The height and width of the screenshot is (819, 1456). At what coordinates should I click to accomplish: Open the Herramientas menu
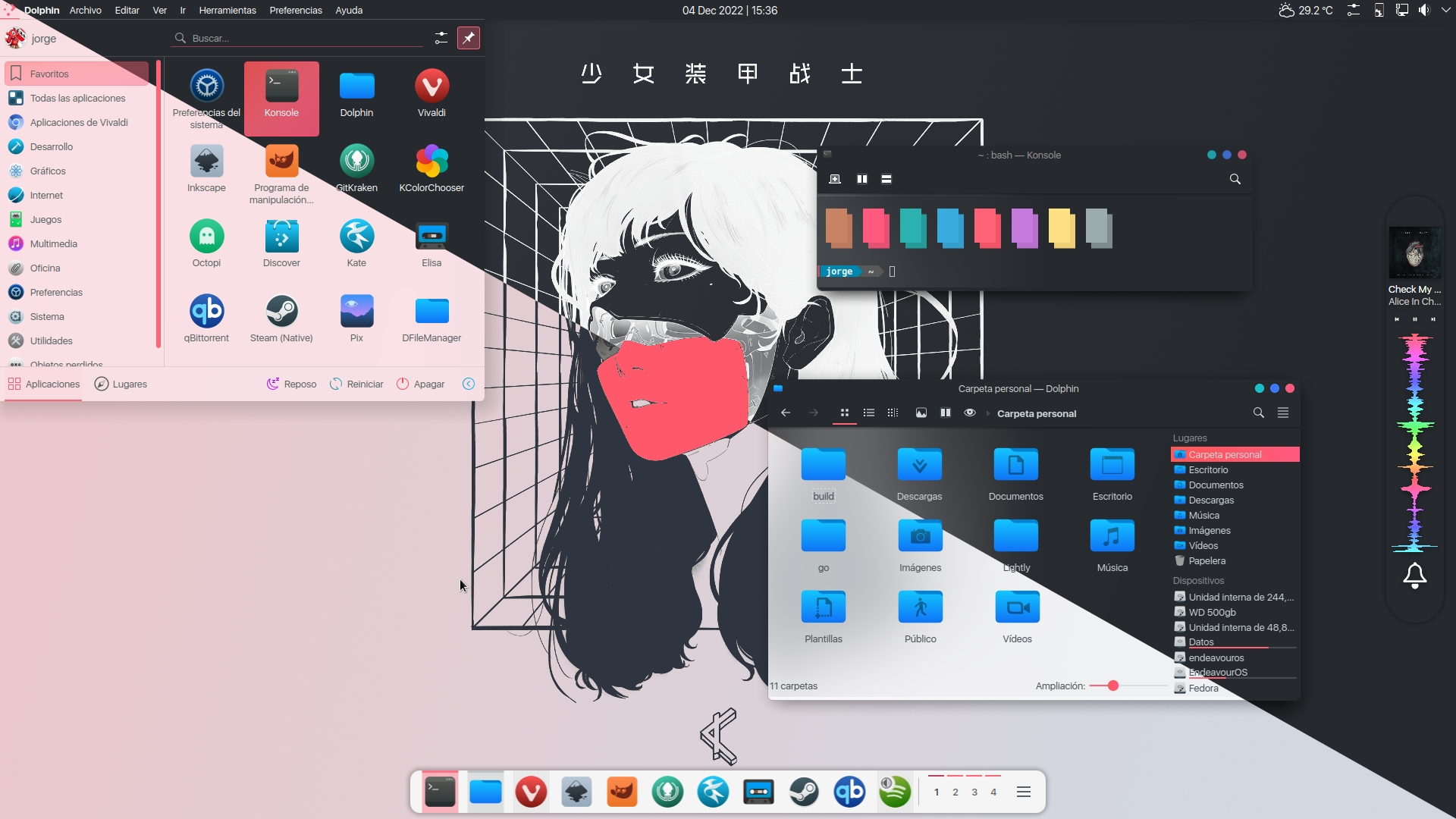tap(227, 10)
